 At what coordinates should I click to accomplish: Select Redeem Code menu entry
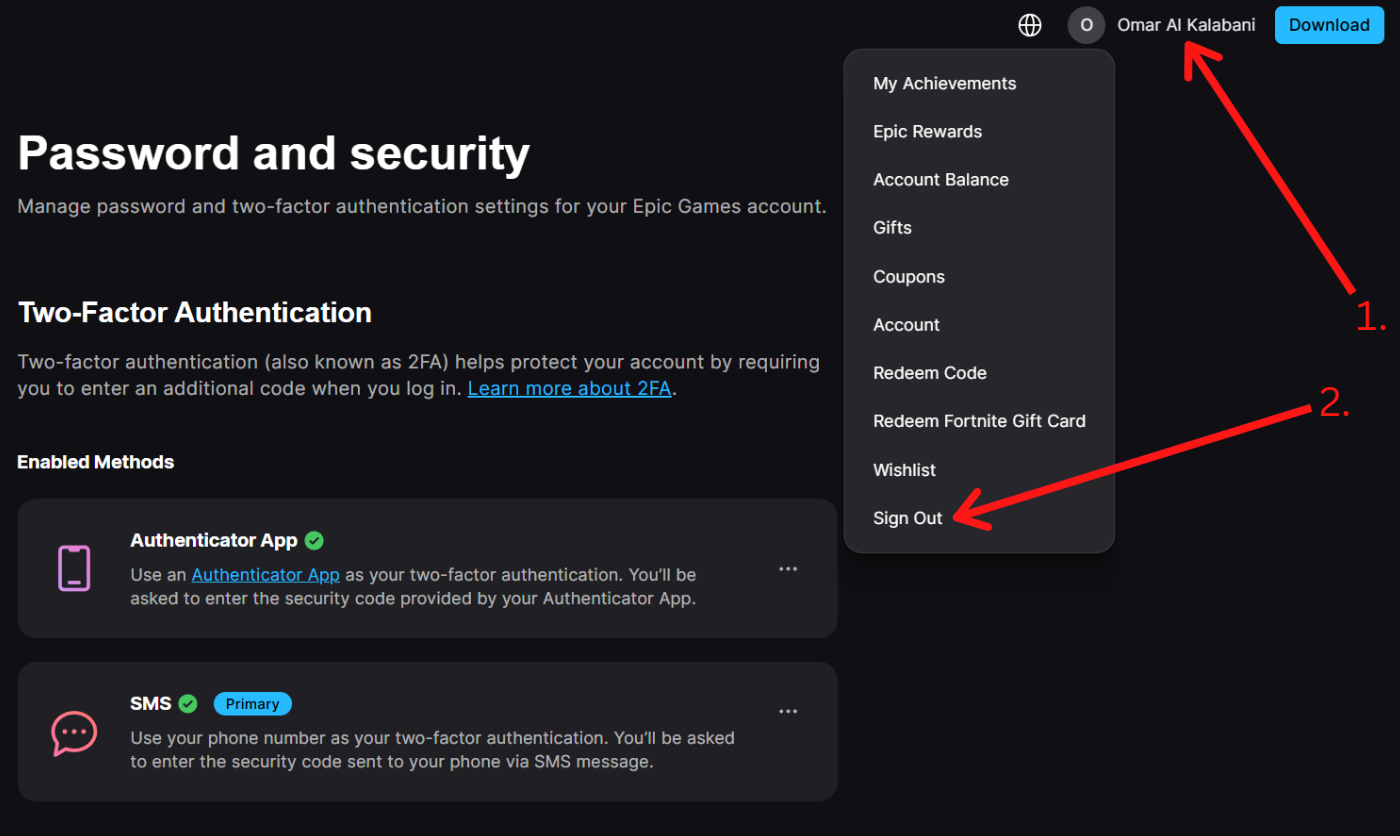coord(929,373)
